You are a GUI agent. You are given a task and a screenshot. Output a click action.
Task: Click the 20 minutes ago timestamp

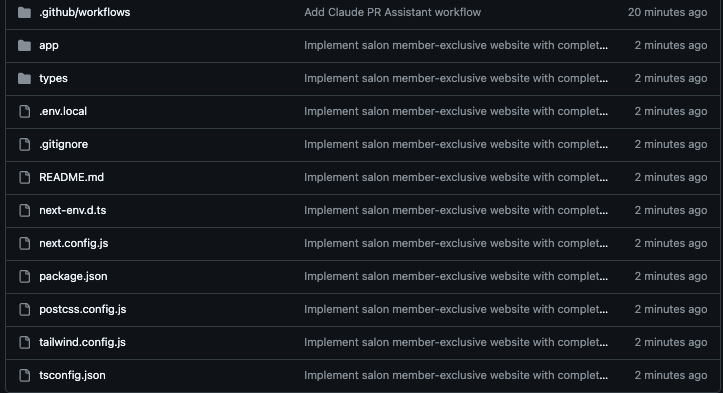click(x=667, y=12)
